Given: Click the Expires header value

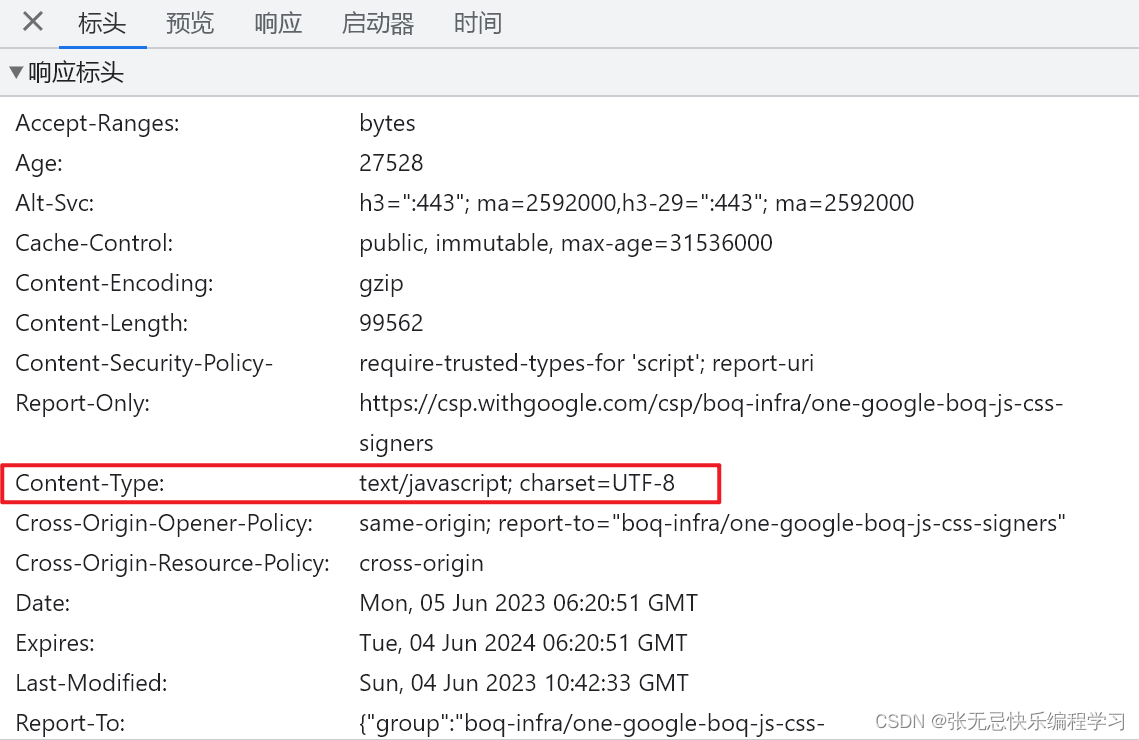Looking at the screenshot, I should 523,642.
